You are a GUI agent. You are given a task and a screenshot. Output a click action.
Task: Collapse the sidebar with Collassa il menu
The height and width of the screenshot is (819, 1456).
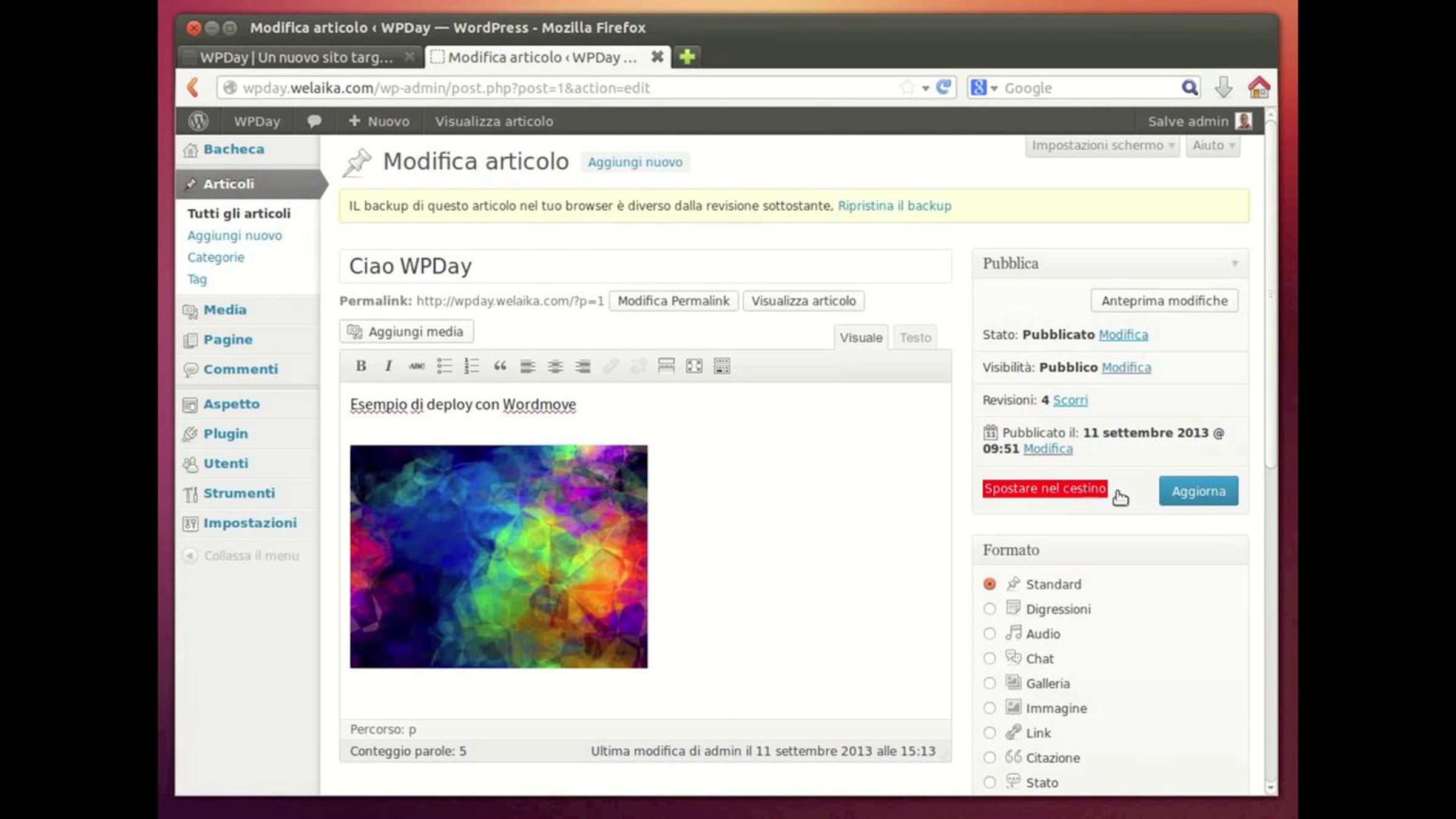click(241, 556)
